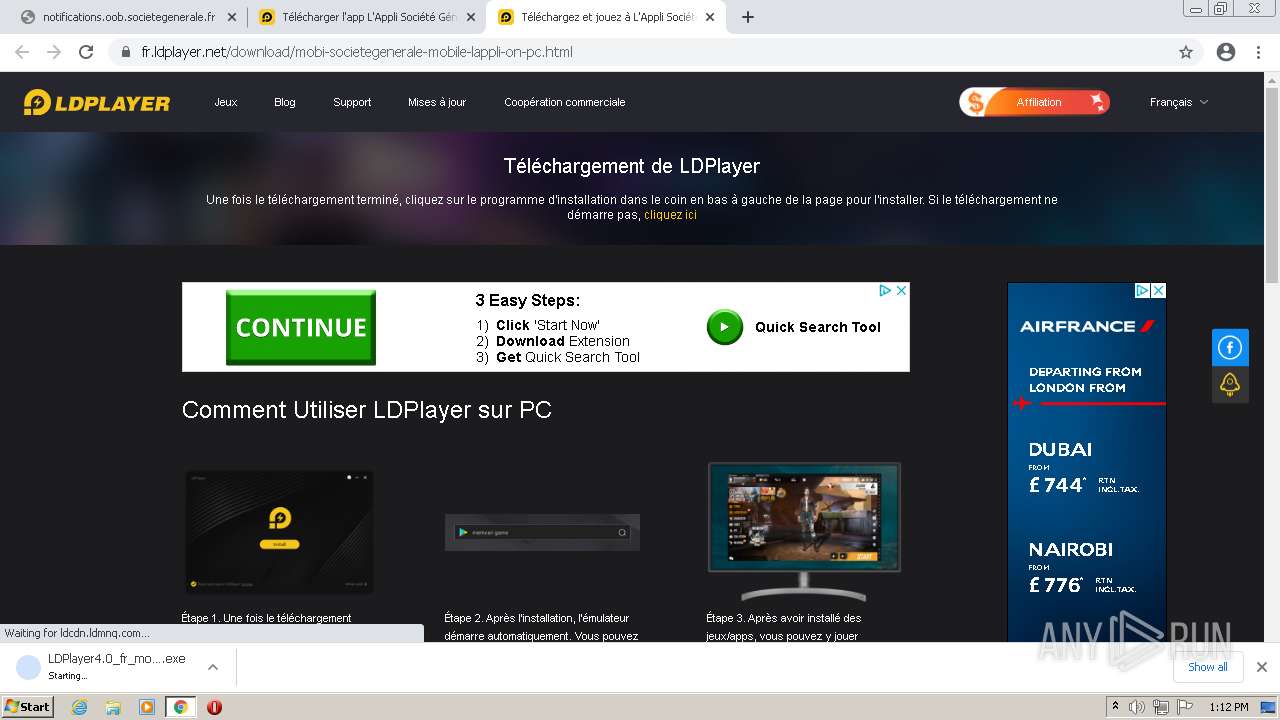Reload the page
The width and height of the screenshot is (1280, 720).
click(x=86, y=52)
